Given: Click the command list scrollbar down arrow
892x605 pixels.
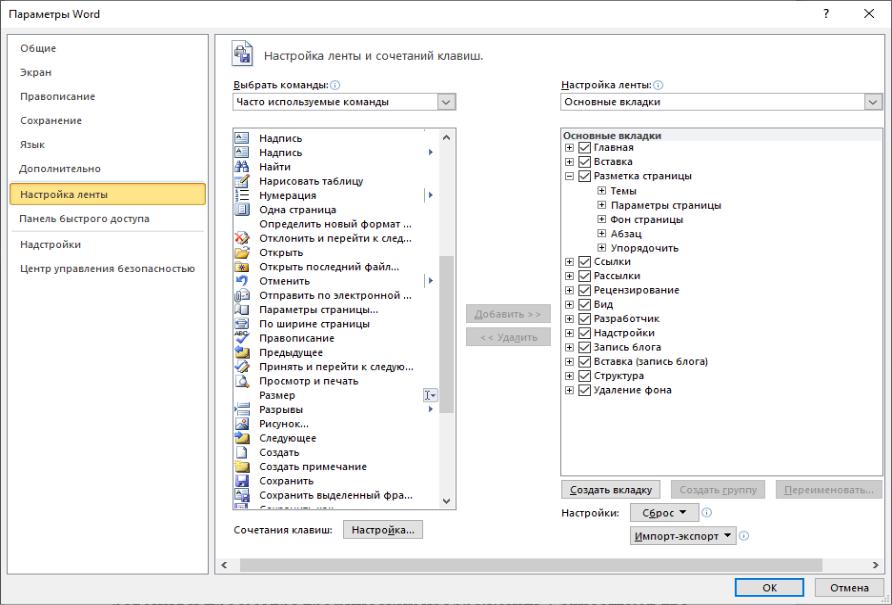Looking at the screenshot, I should coord(447,501).
